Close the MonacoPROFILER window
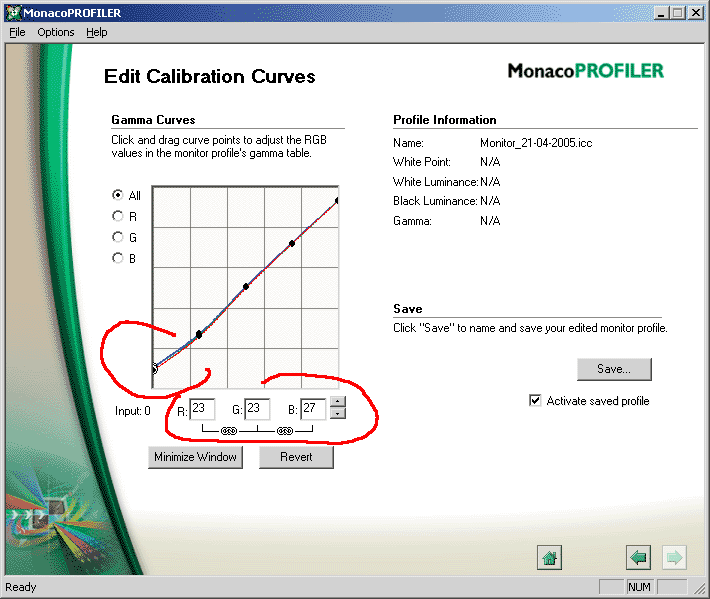710x599 pixels. point(696,13)
